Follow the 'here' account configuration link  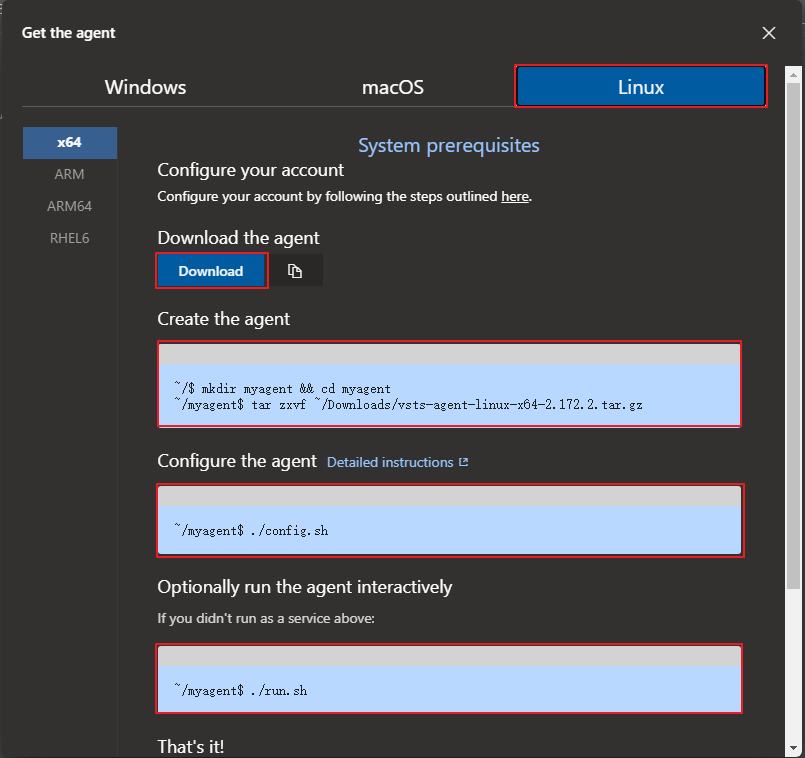tap(514, 197)
